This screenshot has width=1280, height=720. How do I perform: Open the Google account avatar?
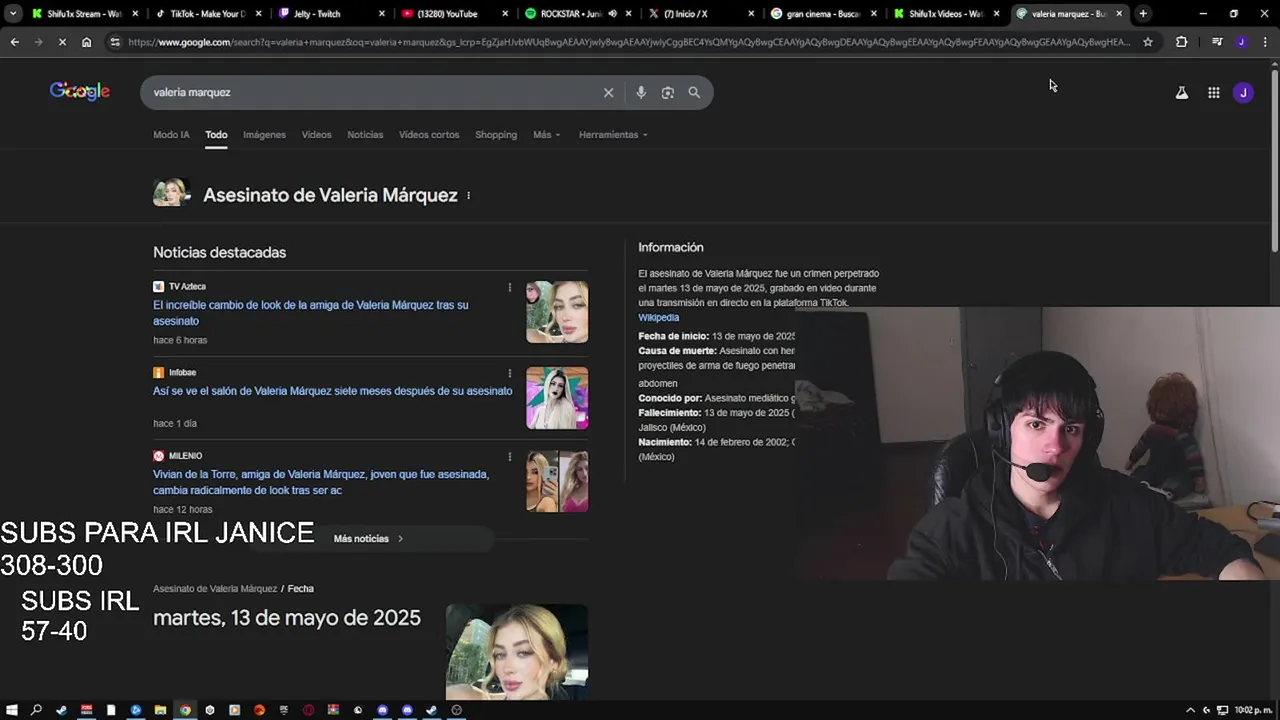(1243, 92)
